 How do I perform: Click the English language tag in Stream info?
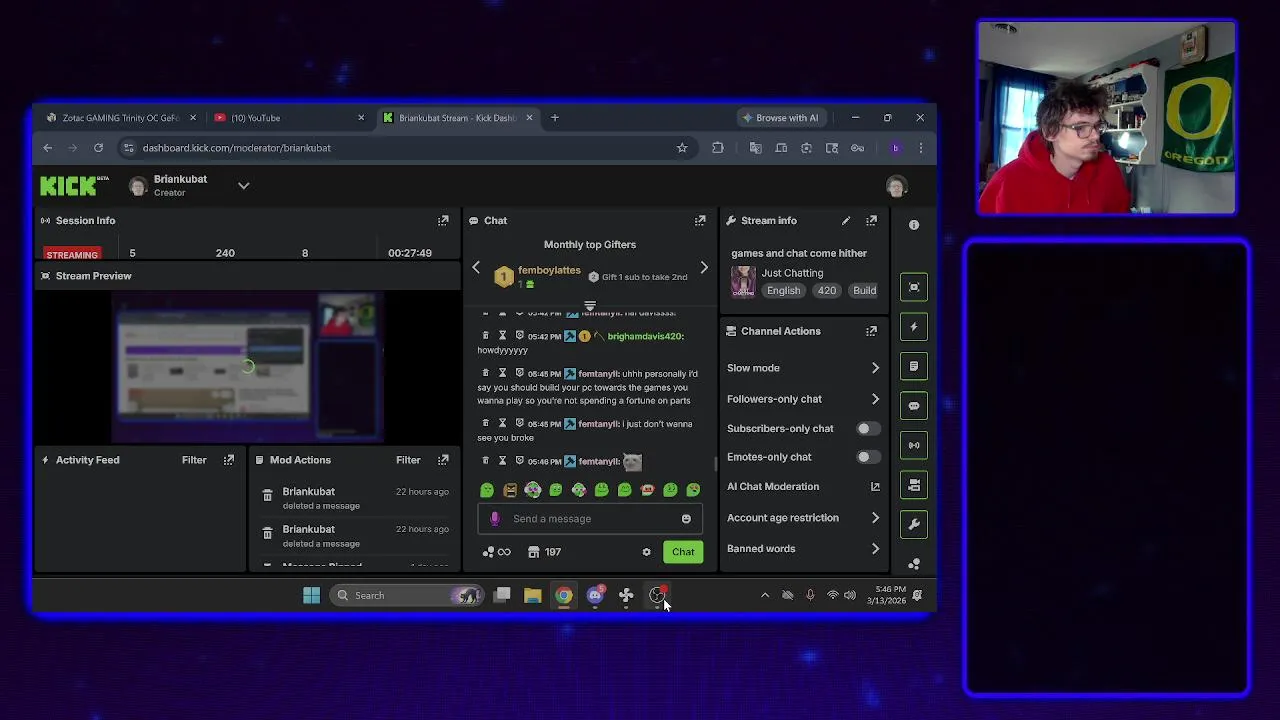tap(783, 291)
